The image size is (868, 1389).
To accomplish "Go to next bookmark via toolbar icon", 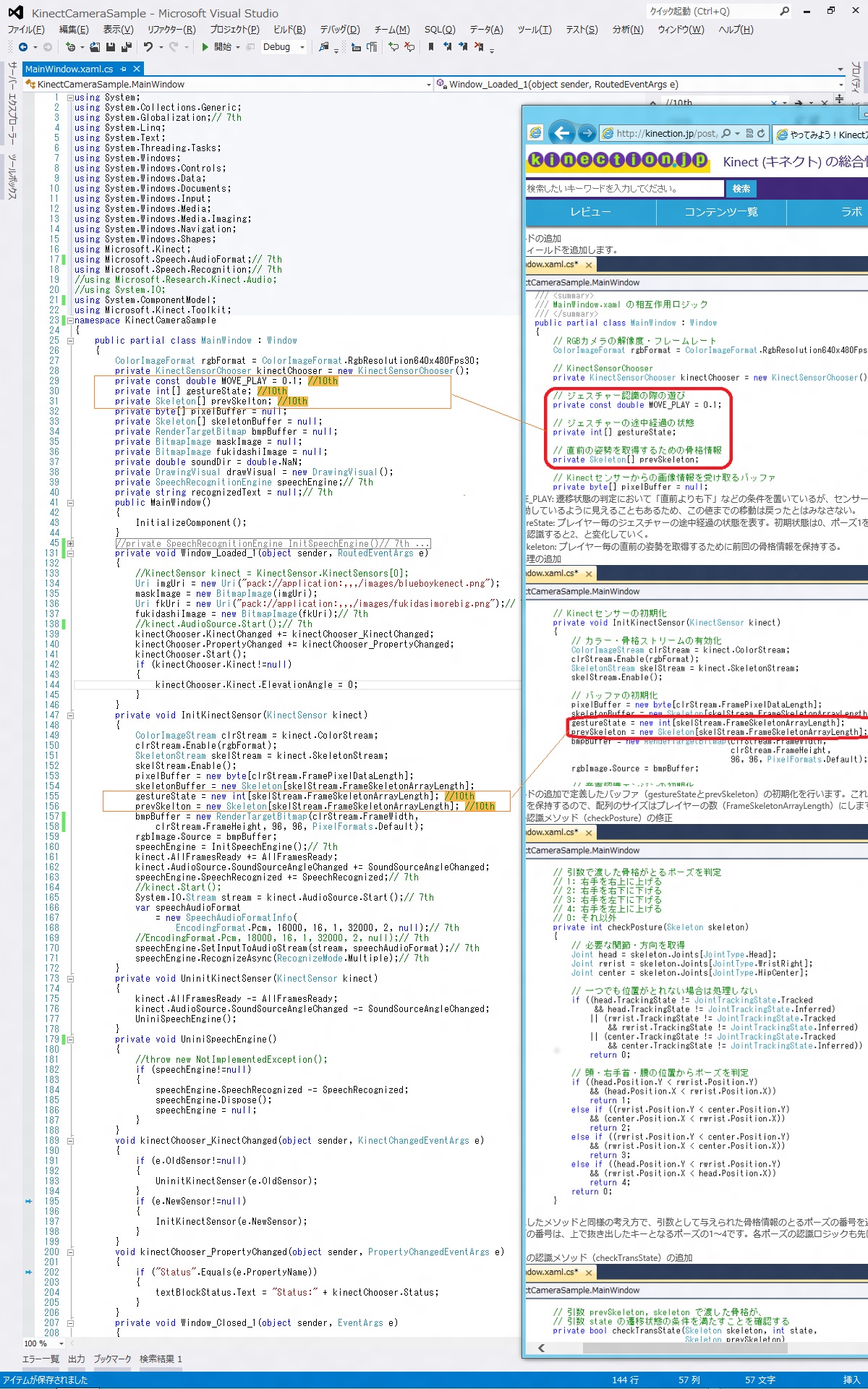I will point(463,47).
